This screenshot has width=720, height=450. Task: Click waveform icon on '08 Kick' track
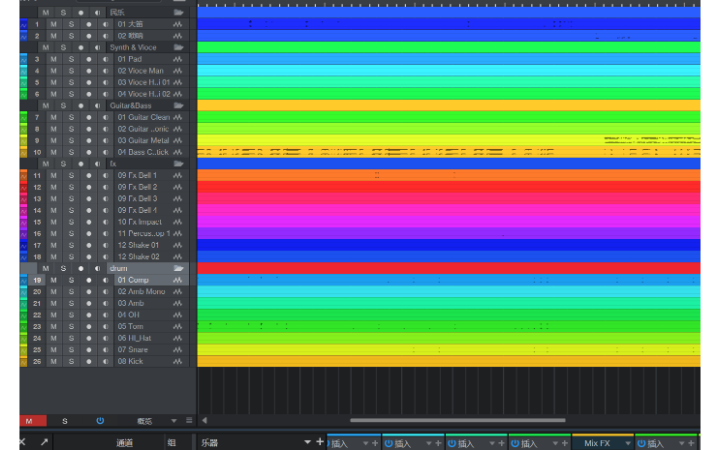pos(178,361)
